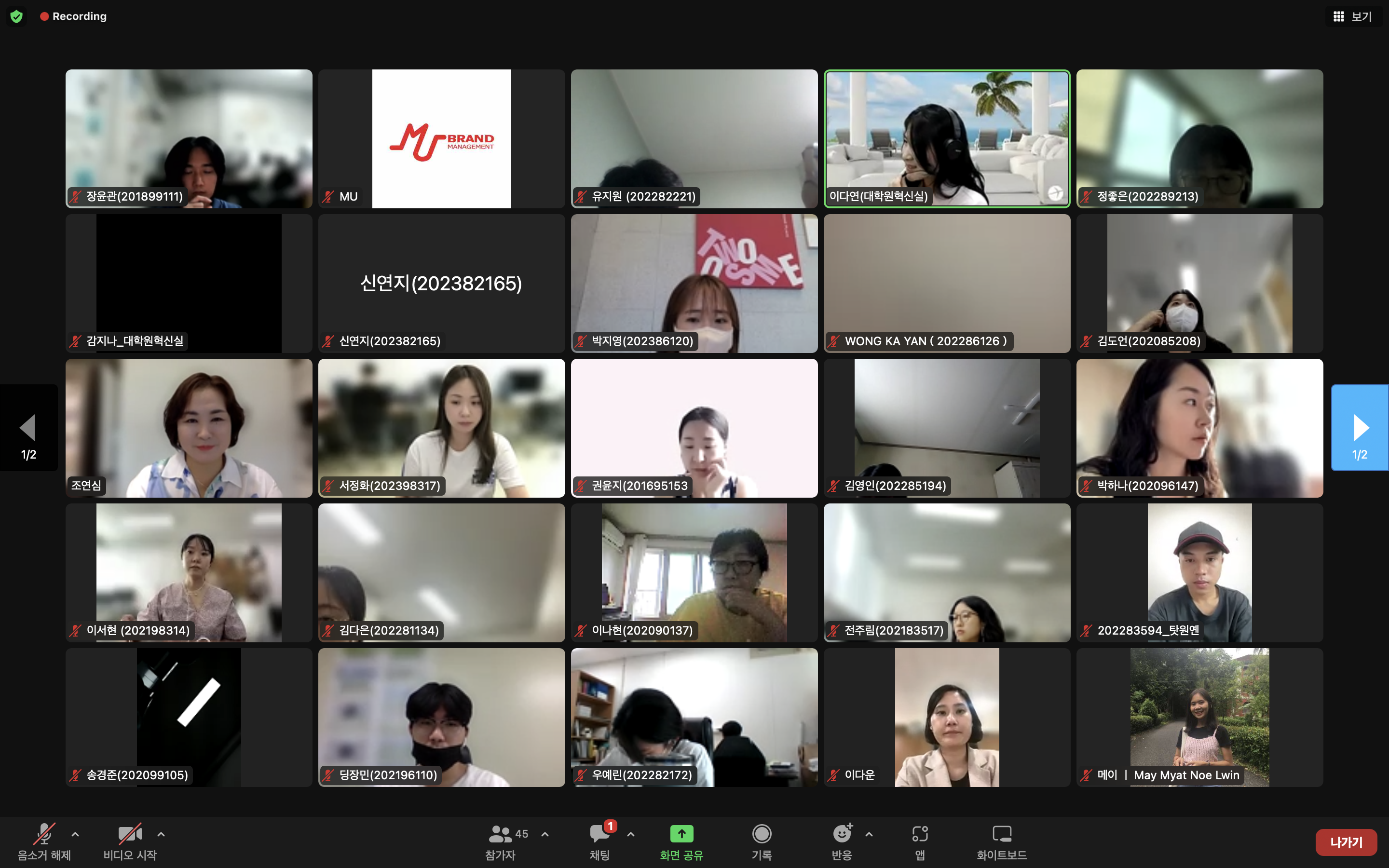The image size is (1389, 868).
Task: Expand the chevron next to chat button
Action: point(631,834)
